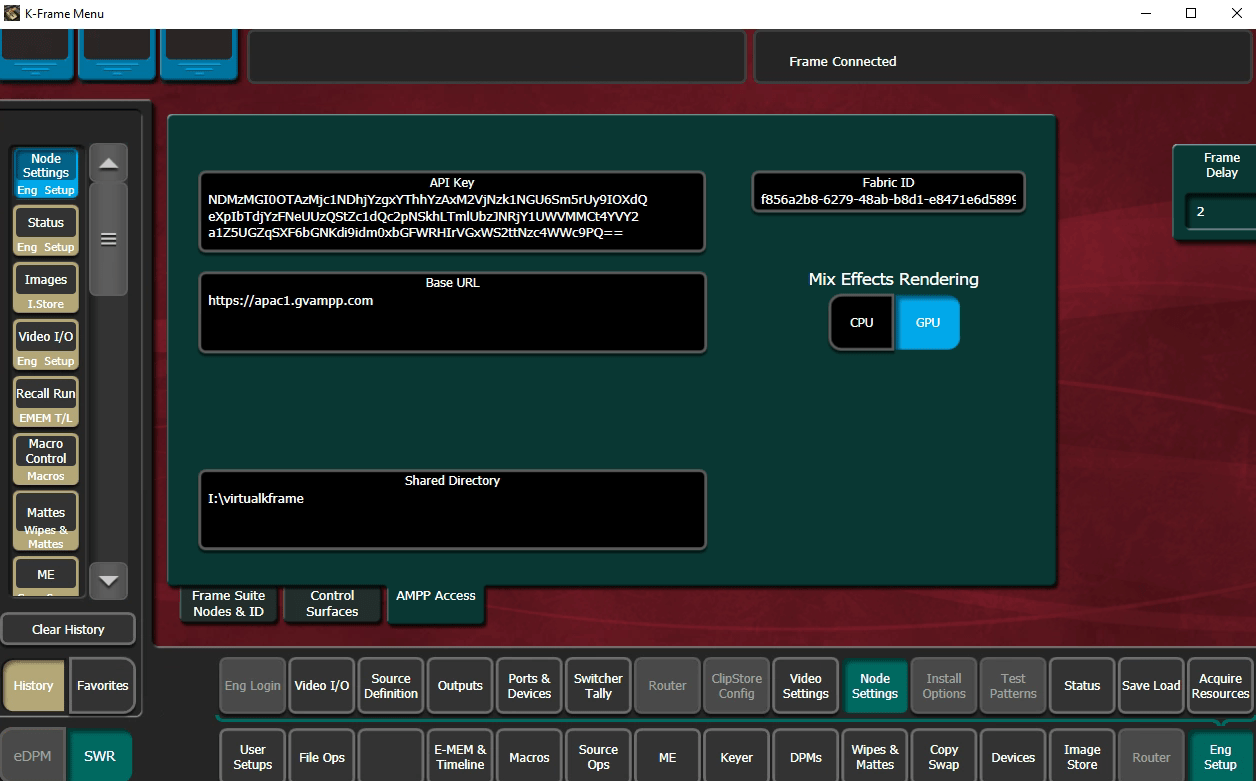Open Status in the Eng Setup row
1256x781 pixels.
pos(1082,686)
